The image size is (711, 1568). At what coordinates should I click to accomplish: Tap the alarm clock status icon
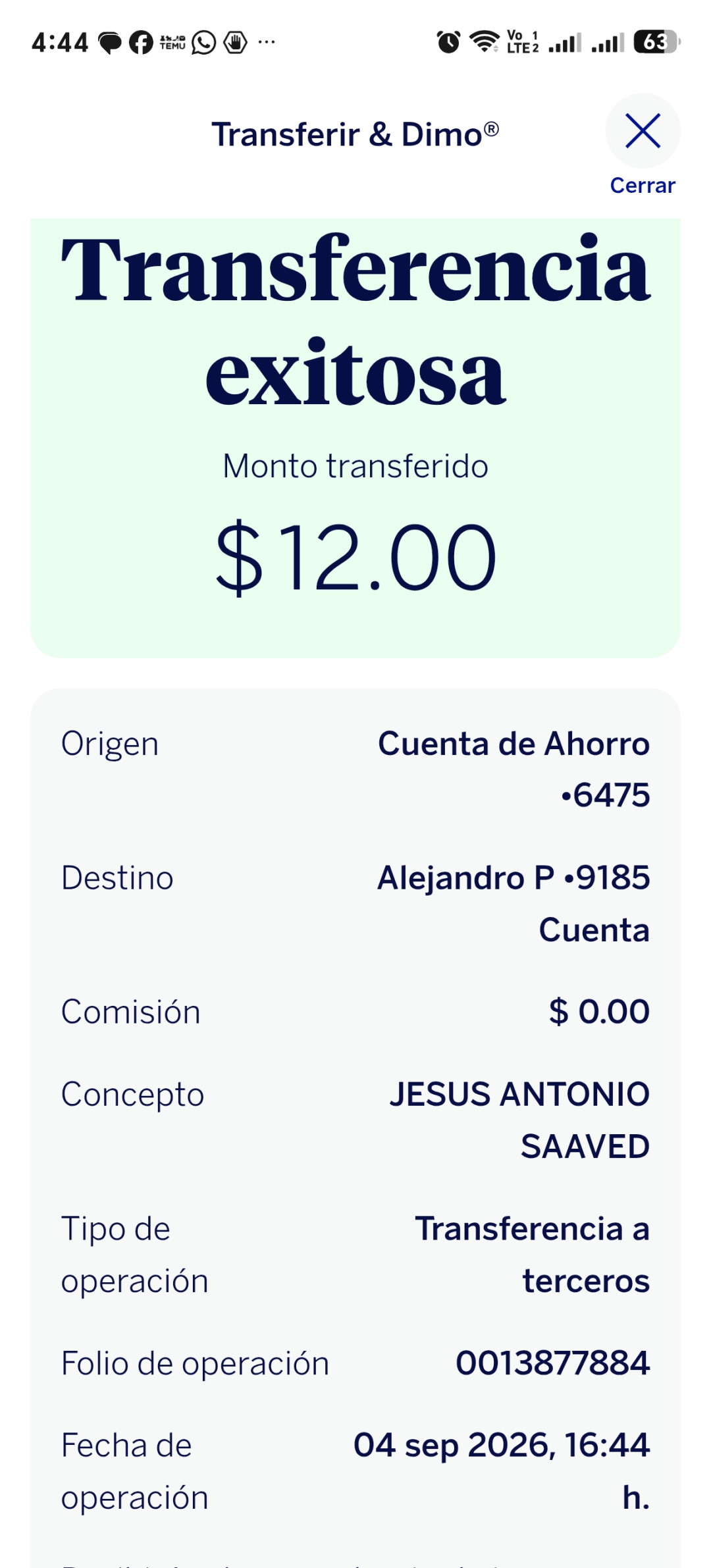tap(449, 42)
